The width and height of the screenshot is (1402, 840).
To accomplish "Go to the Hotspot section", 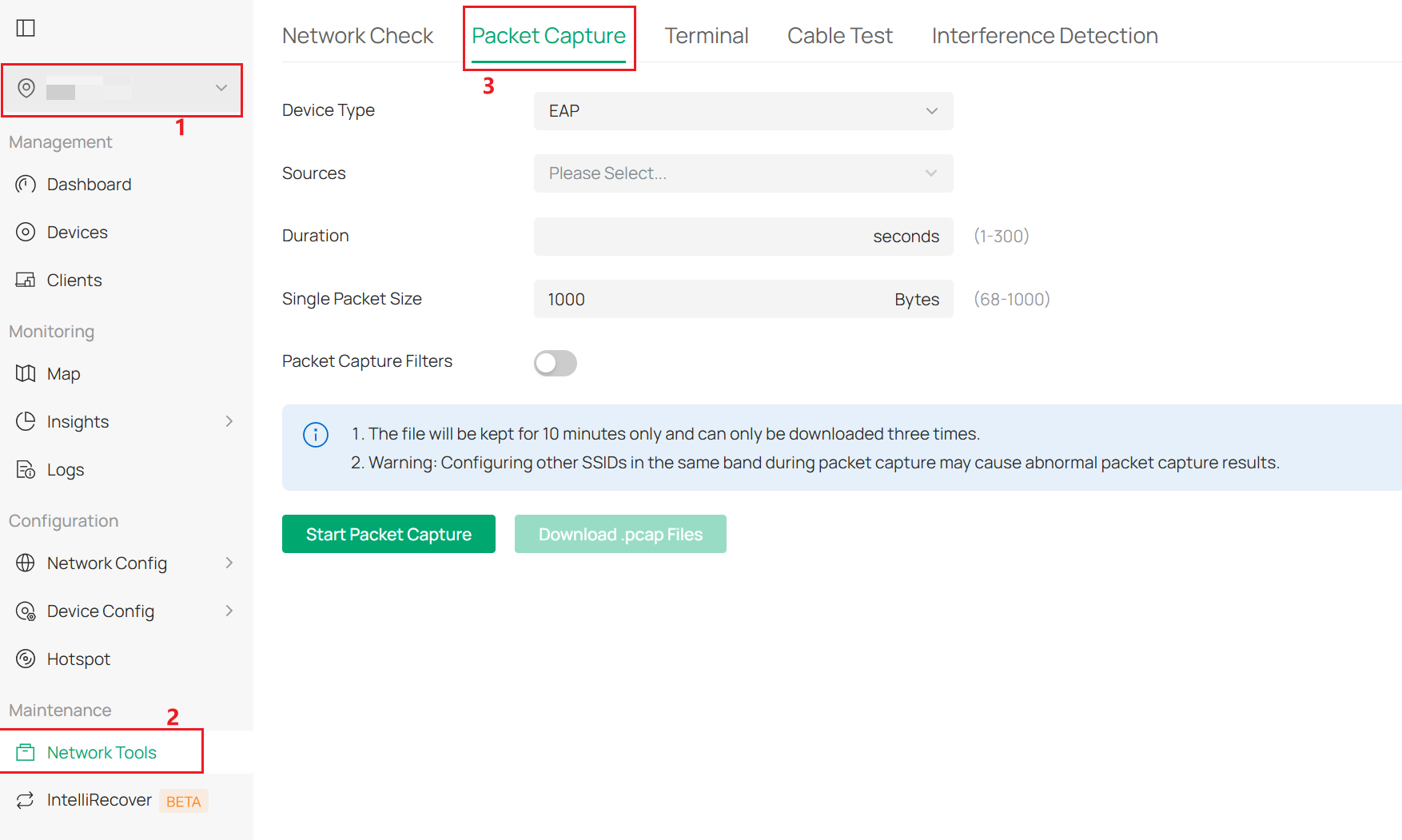I will click(78, 659).
